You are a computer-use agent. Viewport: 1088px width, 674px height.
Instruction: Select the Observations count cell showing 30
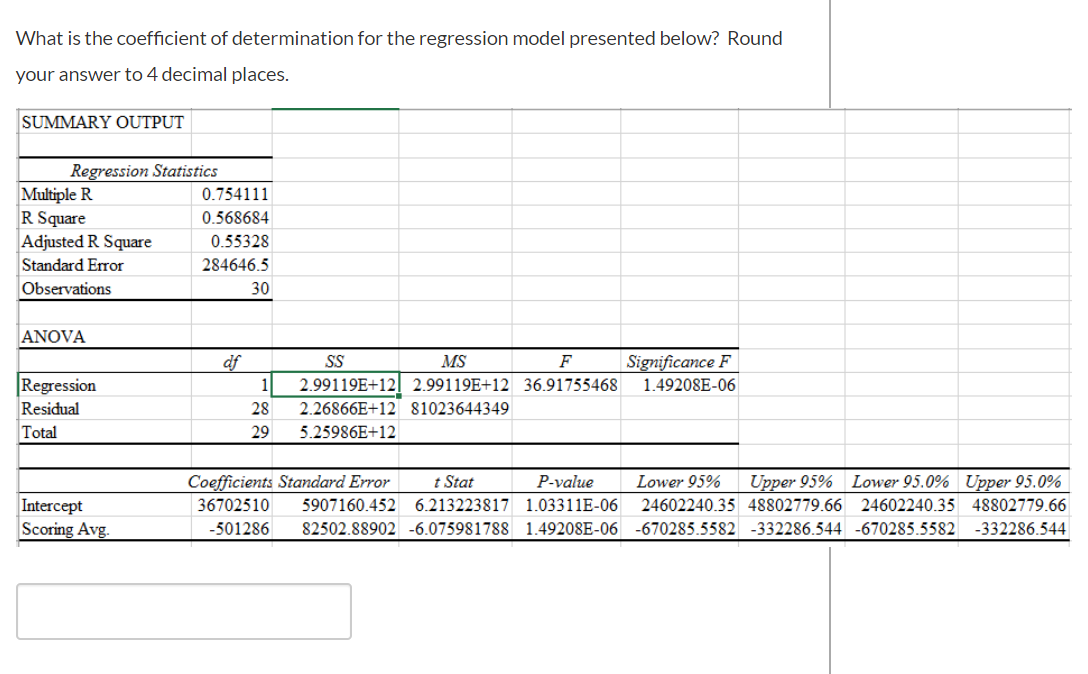239,289
